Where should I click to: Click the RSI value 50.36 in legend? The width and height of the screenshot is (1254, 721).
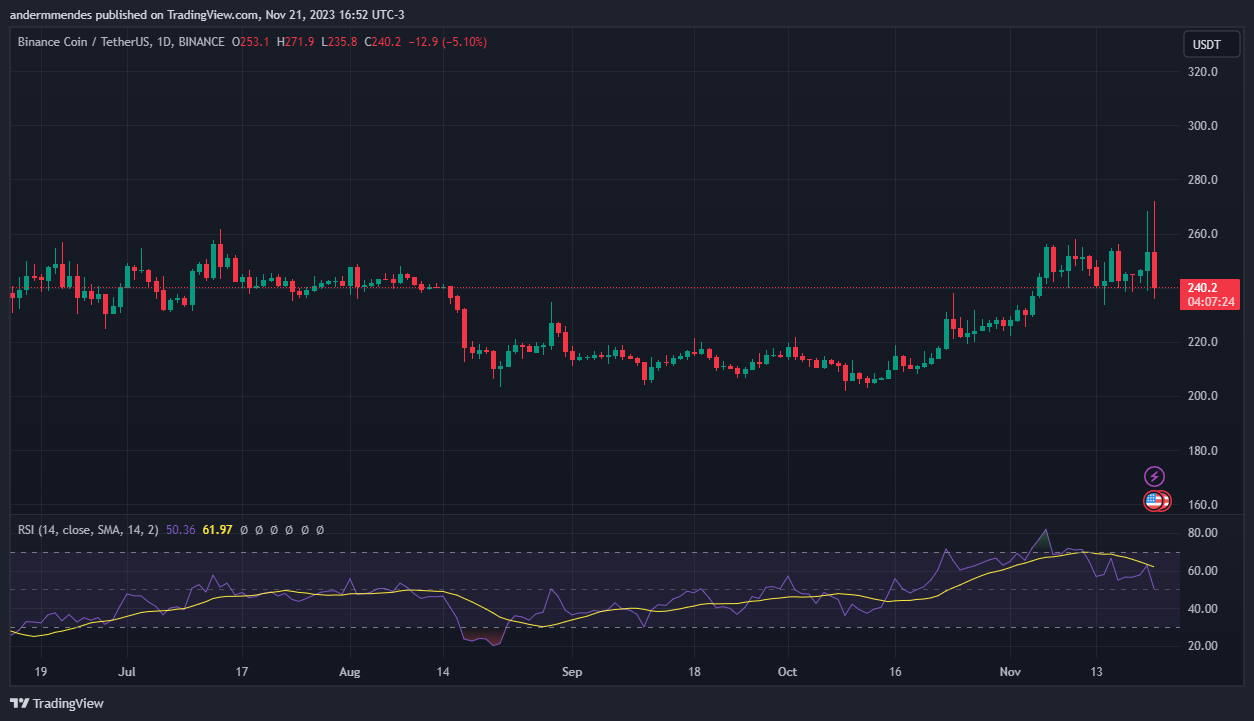(181, 529)
